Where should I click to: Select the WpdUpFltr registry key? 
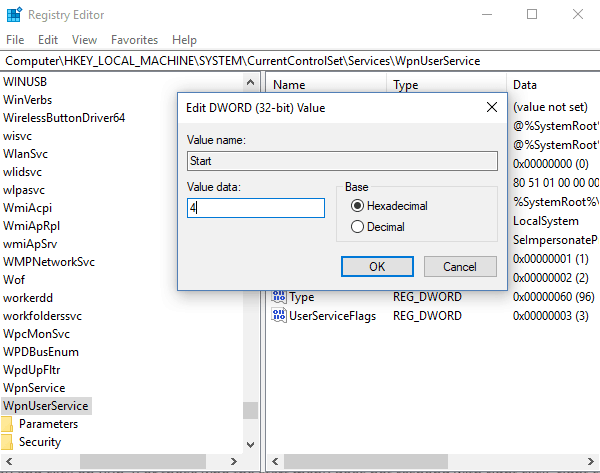point(31,370)
